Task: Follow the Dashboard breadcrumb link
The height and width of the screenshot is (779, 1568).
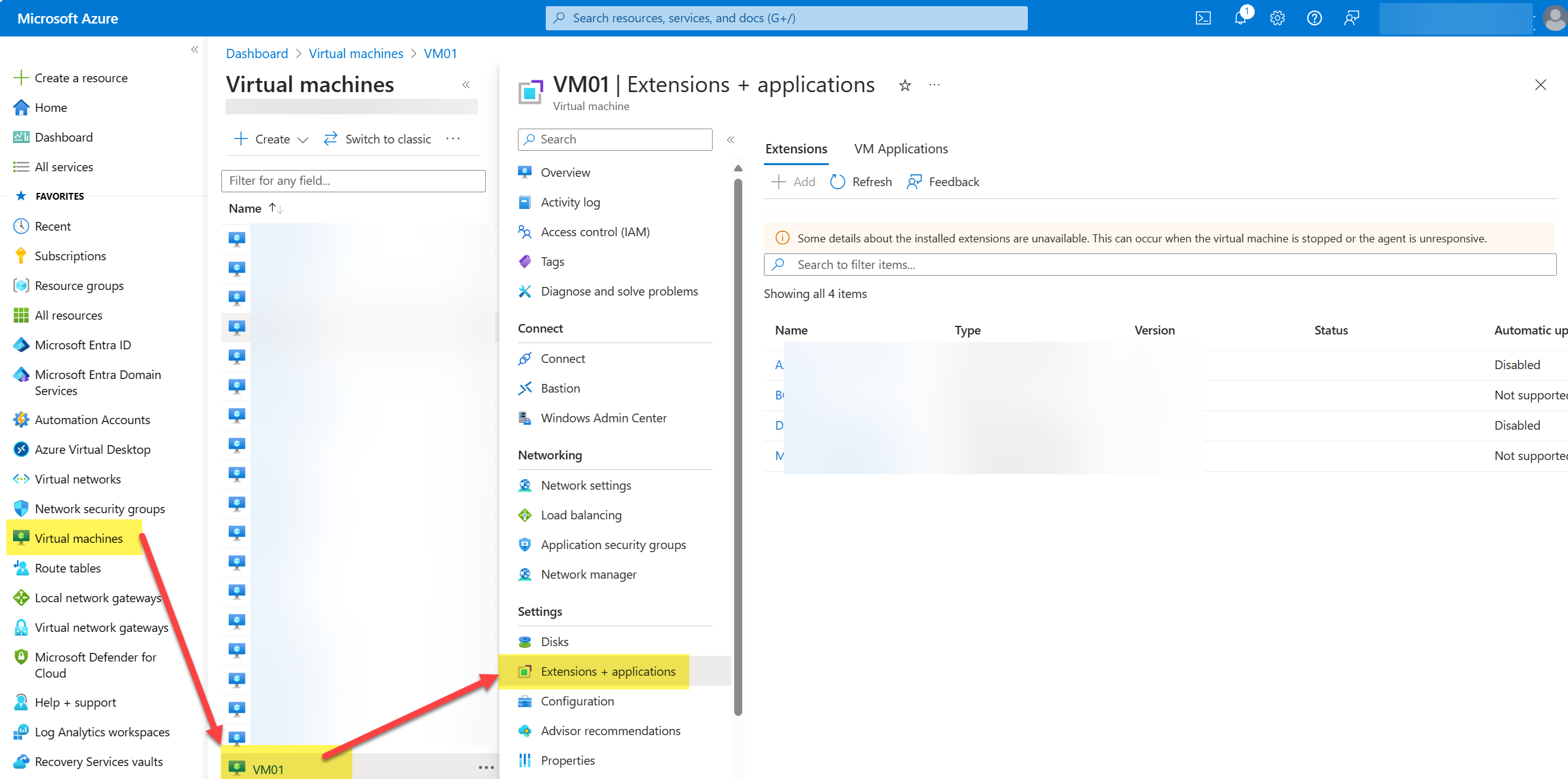Action: point(257,53)
